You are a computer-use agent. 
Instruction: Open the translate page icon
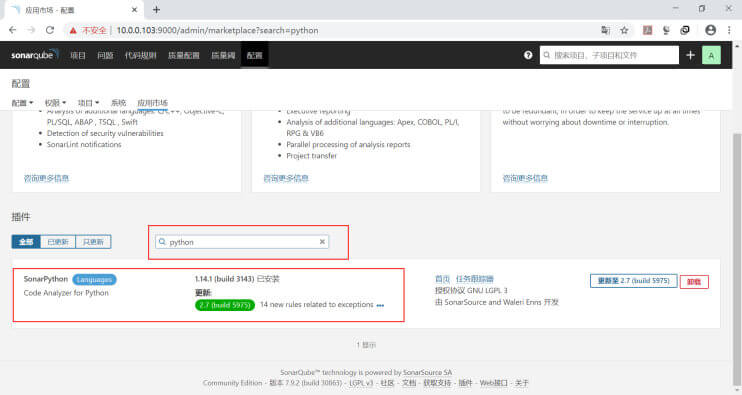(x=605, y=30)
